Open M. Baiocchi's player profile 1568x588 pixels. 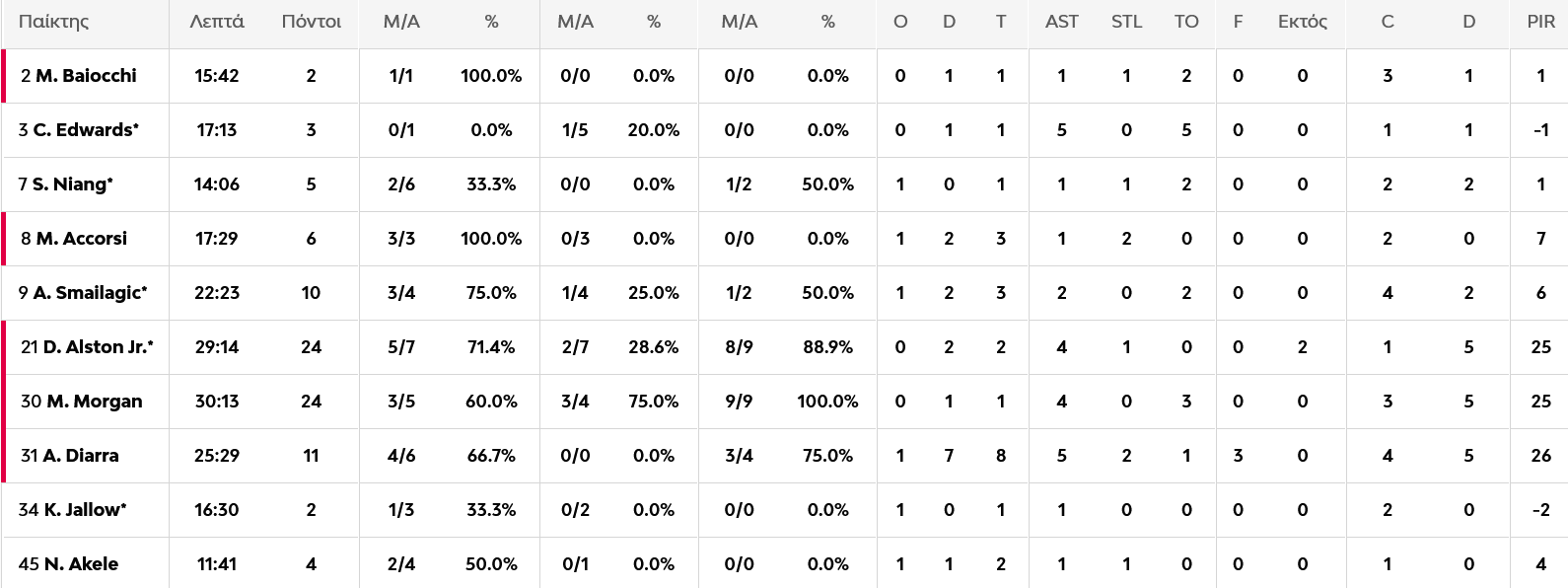point(86,76)
